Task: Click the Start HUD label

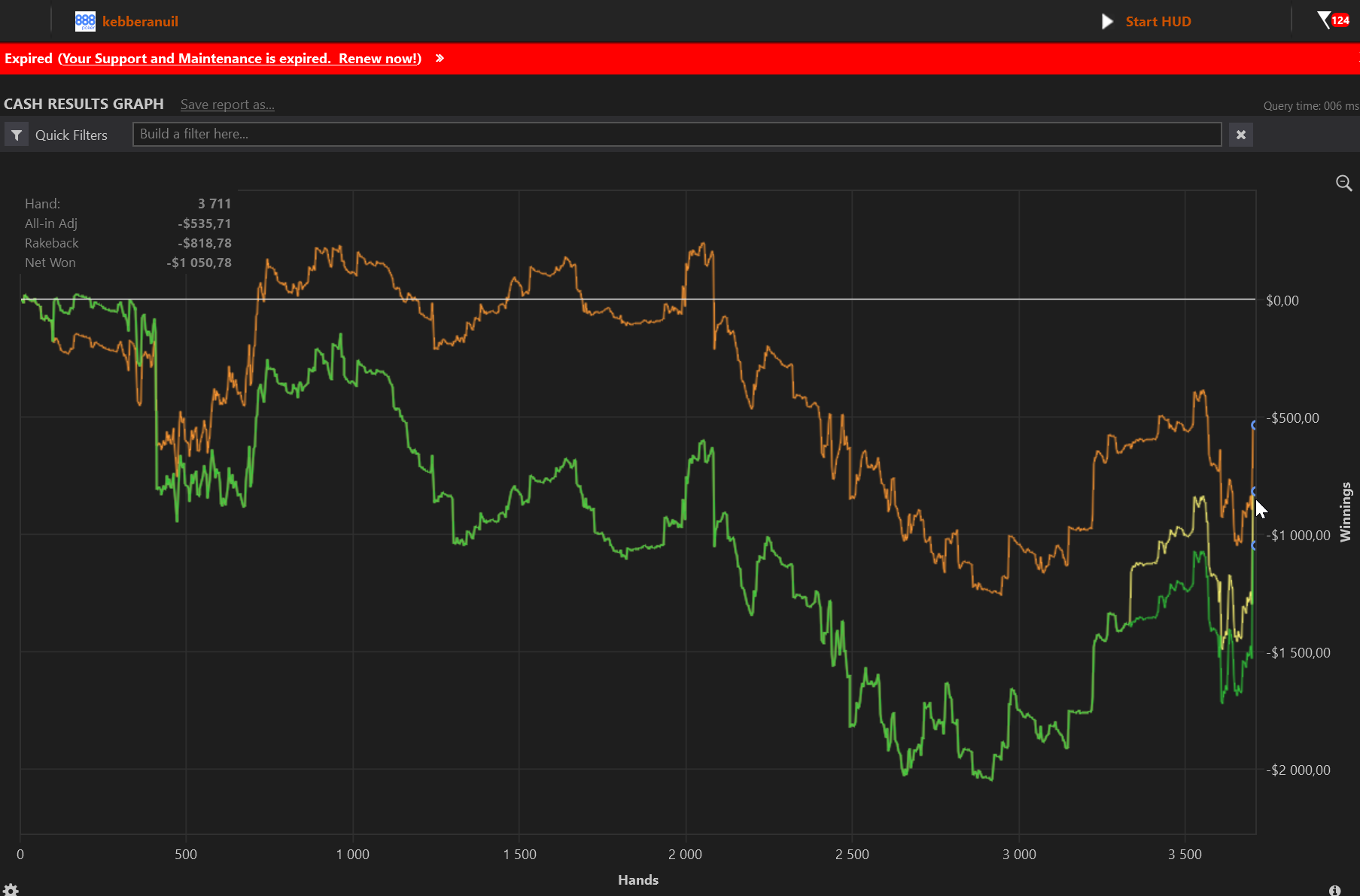Action: click(1158, 21)
